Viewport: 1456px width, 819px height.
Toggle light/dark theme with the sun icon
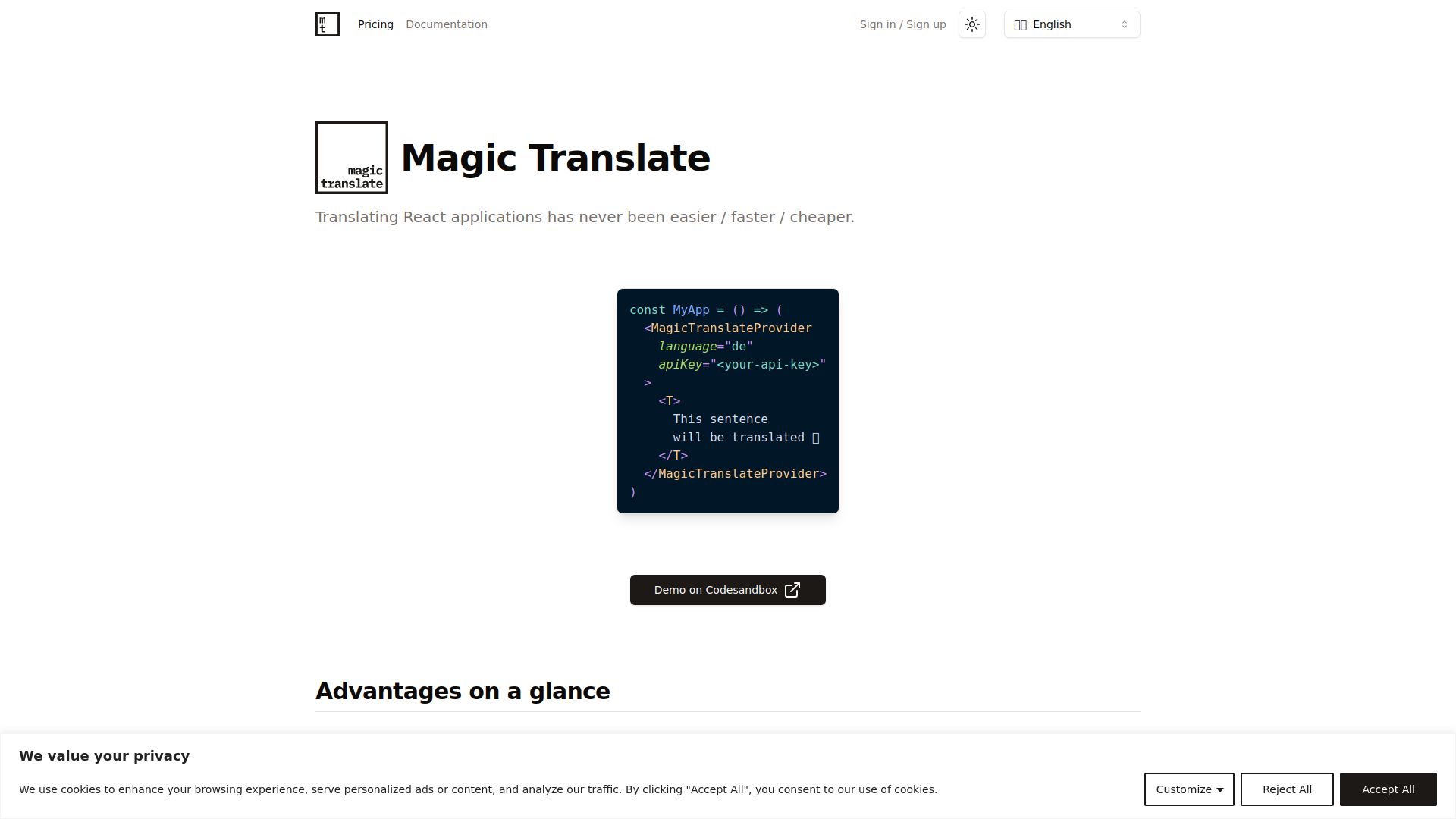tap(971, 24)
